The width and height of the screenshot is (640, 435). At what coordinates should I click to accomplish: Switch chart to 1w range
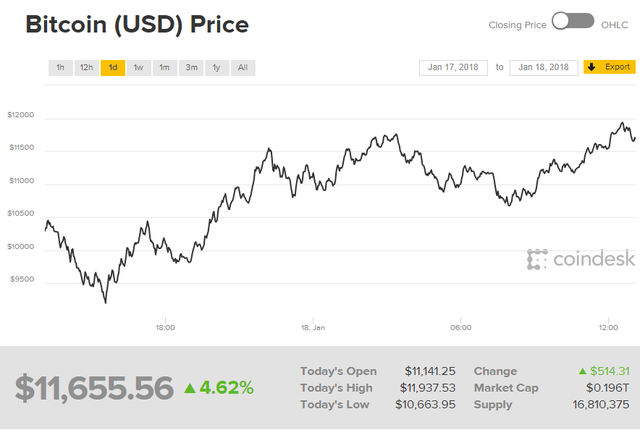[138, 68]
